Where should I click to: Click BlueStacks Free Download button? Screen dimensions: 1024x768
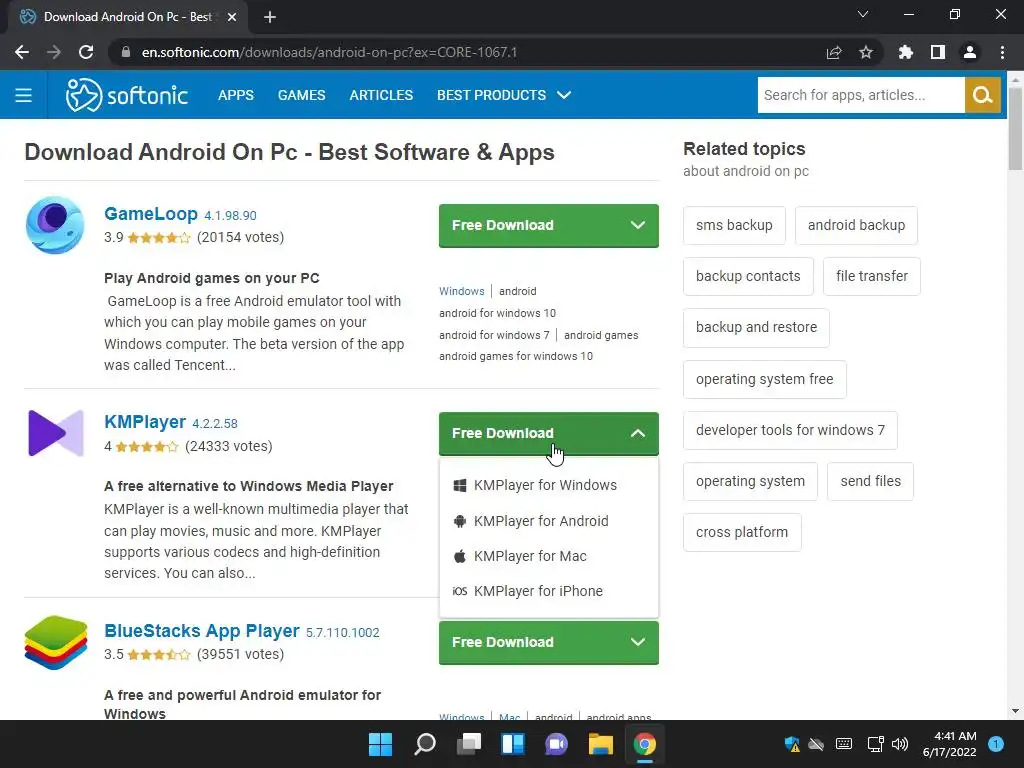[549, 643]
